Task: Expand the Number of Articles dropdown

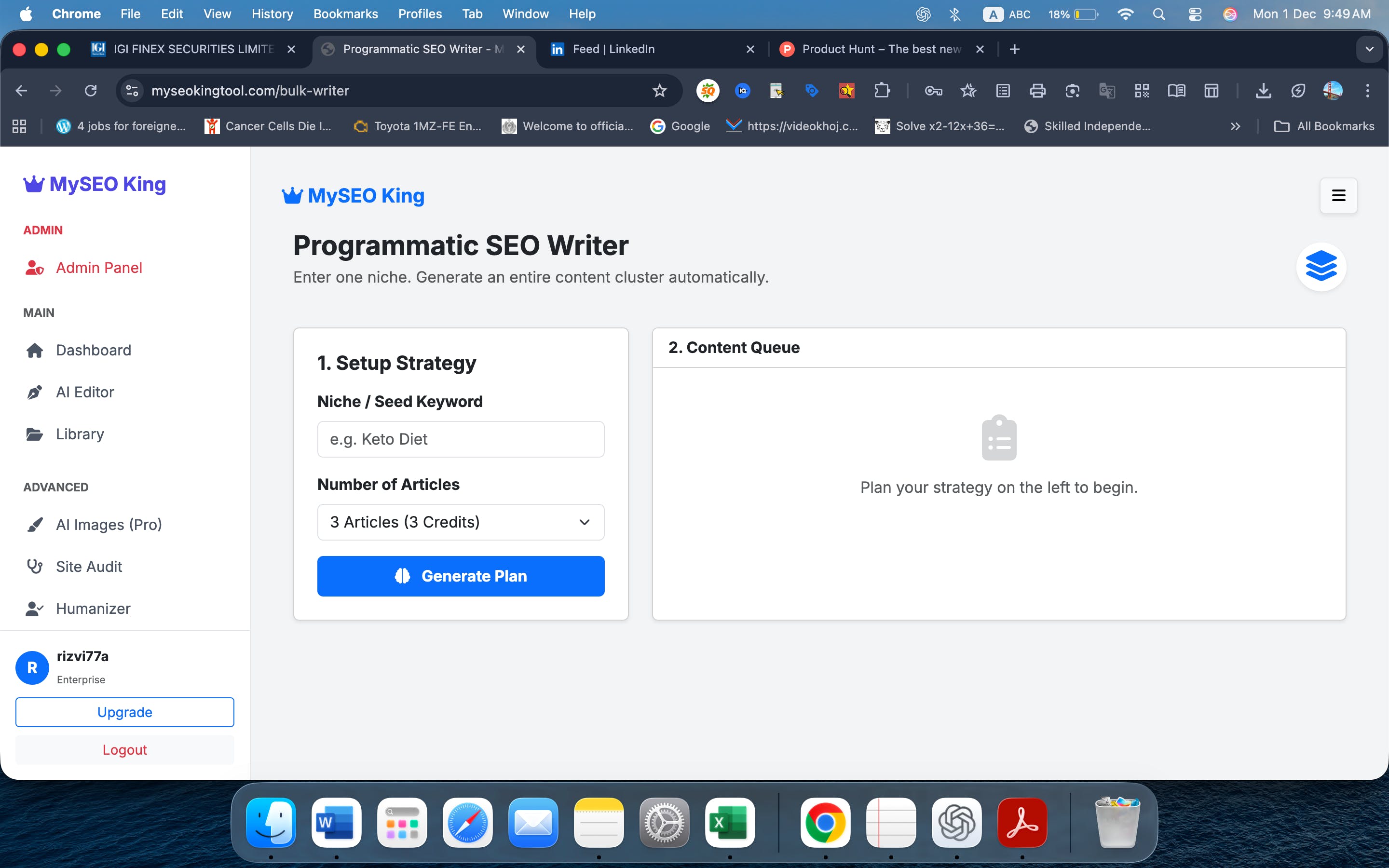Action: pos(460,522)
